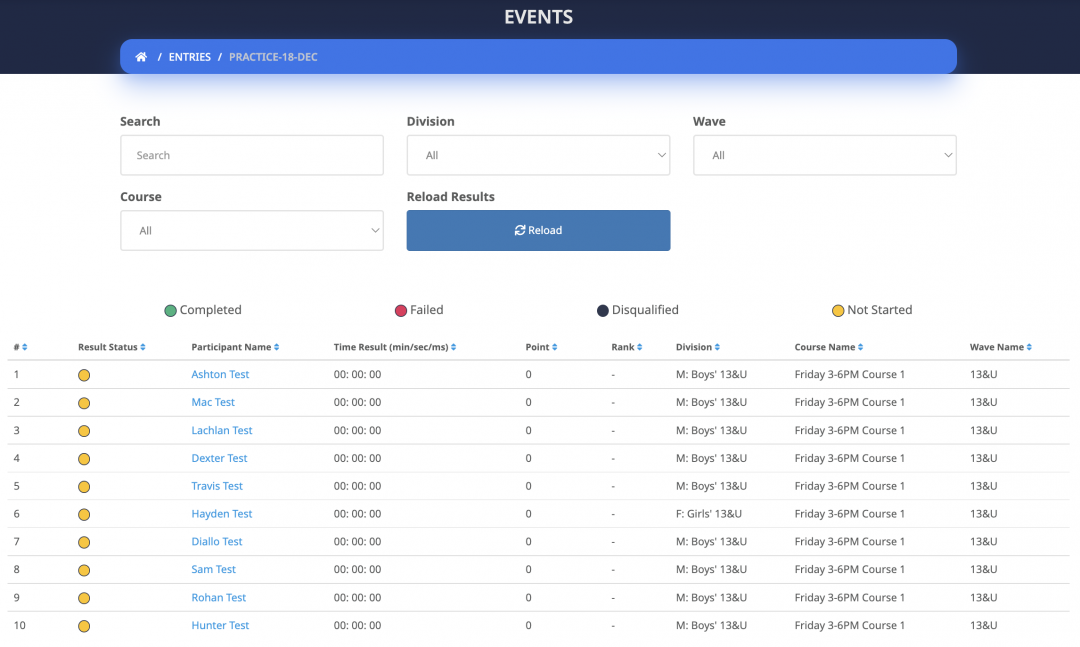
Task: Click Ashton Test's Friday 3-6PM Course 1 cell
Action: [x=849, y=374]
